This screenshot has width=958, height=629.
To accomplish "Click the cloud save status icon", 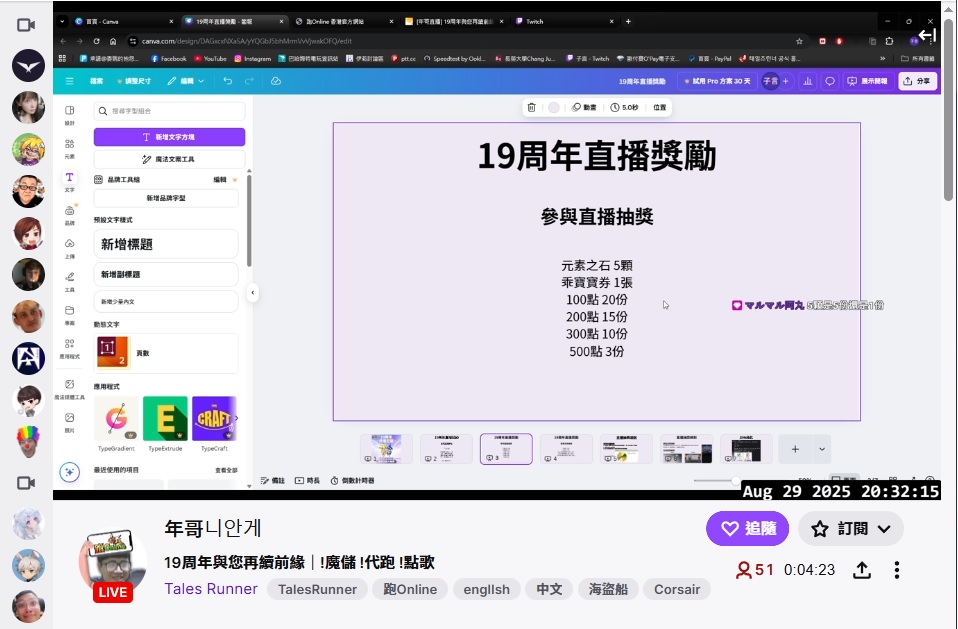I will (x=276, y=81).
